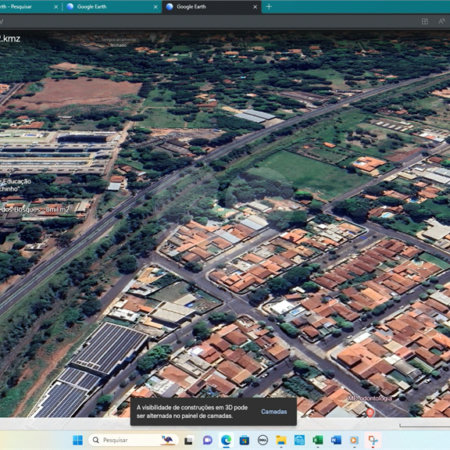Open the Windows Start menu
Image resolution: width=450 pixels, height=450 pixels.
pyautogui.click(x=78, y=440)
